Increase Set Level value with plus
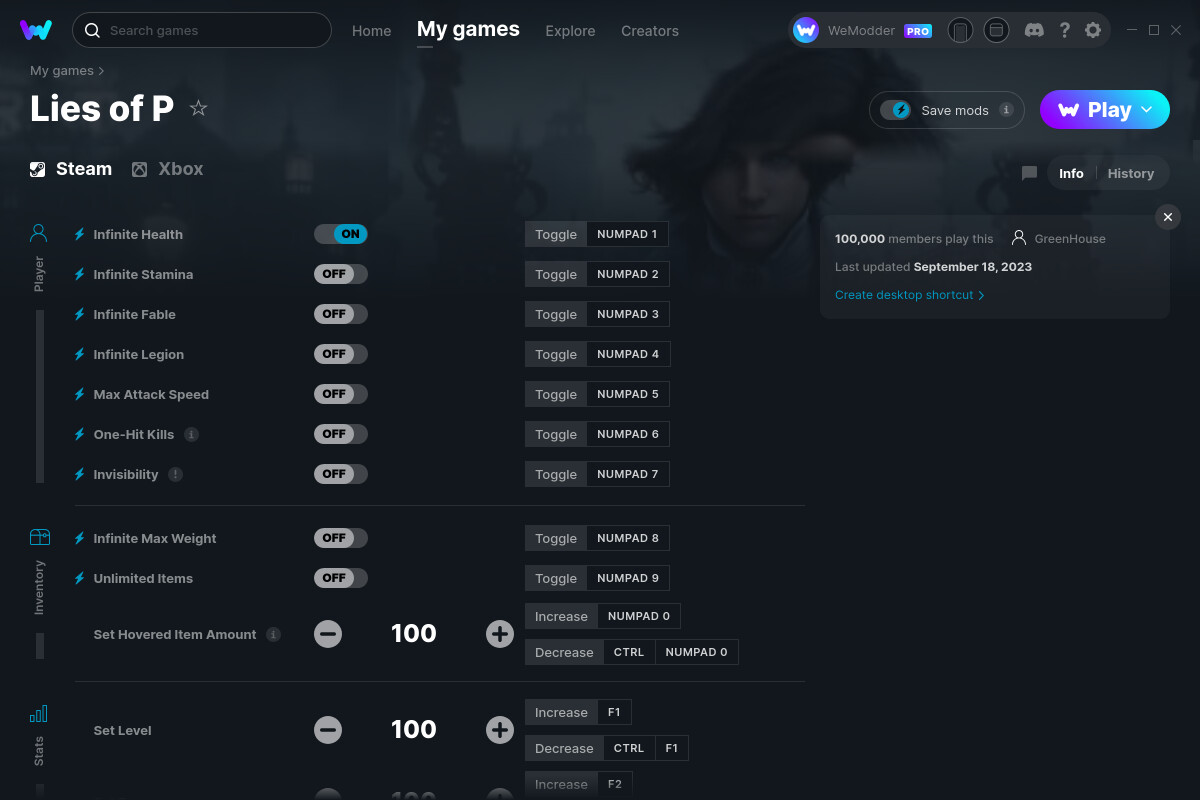The width and height of the screenshot is (1200, 800). point(500,729)
